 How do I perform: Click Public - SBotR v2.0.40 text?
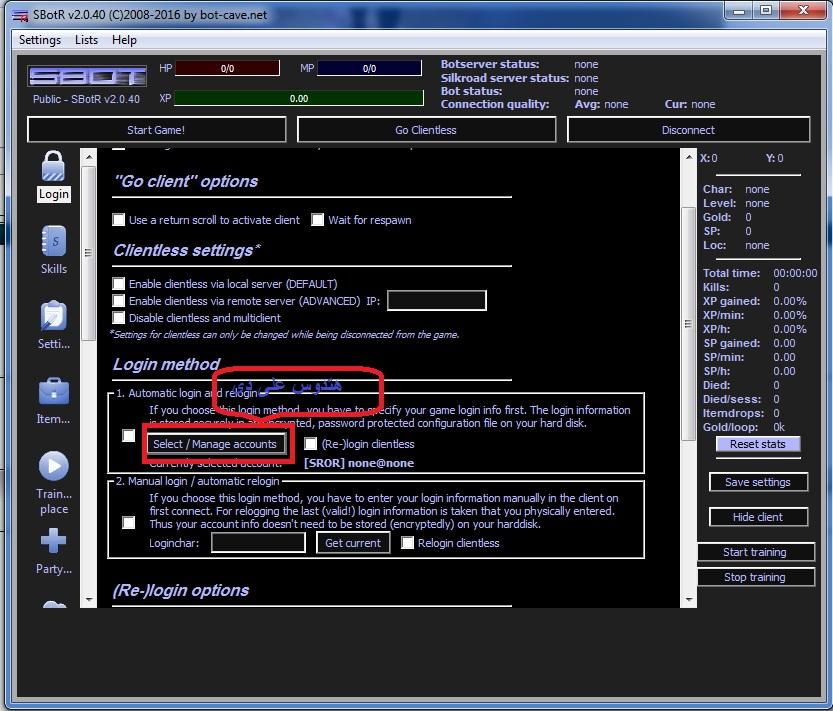[x=87, y=99]
